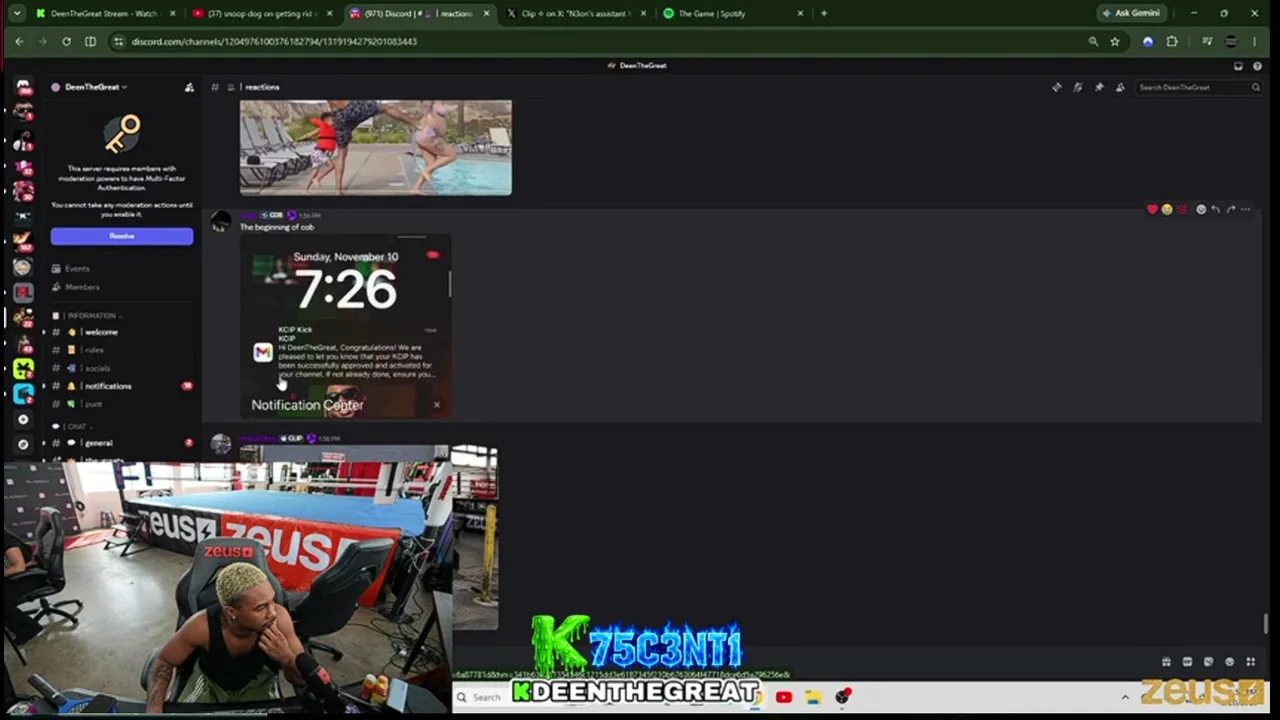
Task: Open view site information icon in address bar
Action: pos(118,41)
